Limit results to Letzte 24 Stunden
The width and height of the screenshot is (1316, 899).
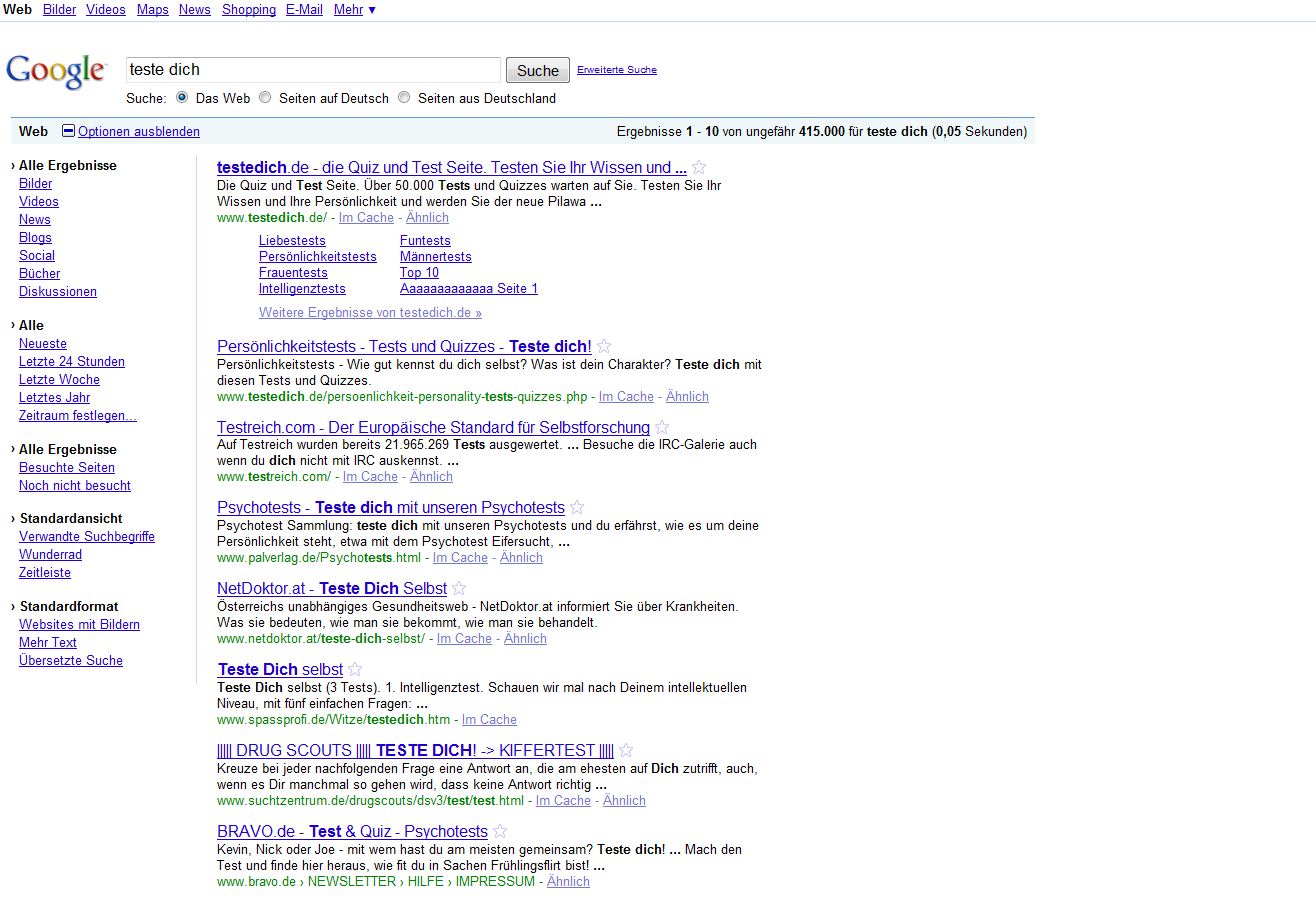click(72, 361)
